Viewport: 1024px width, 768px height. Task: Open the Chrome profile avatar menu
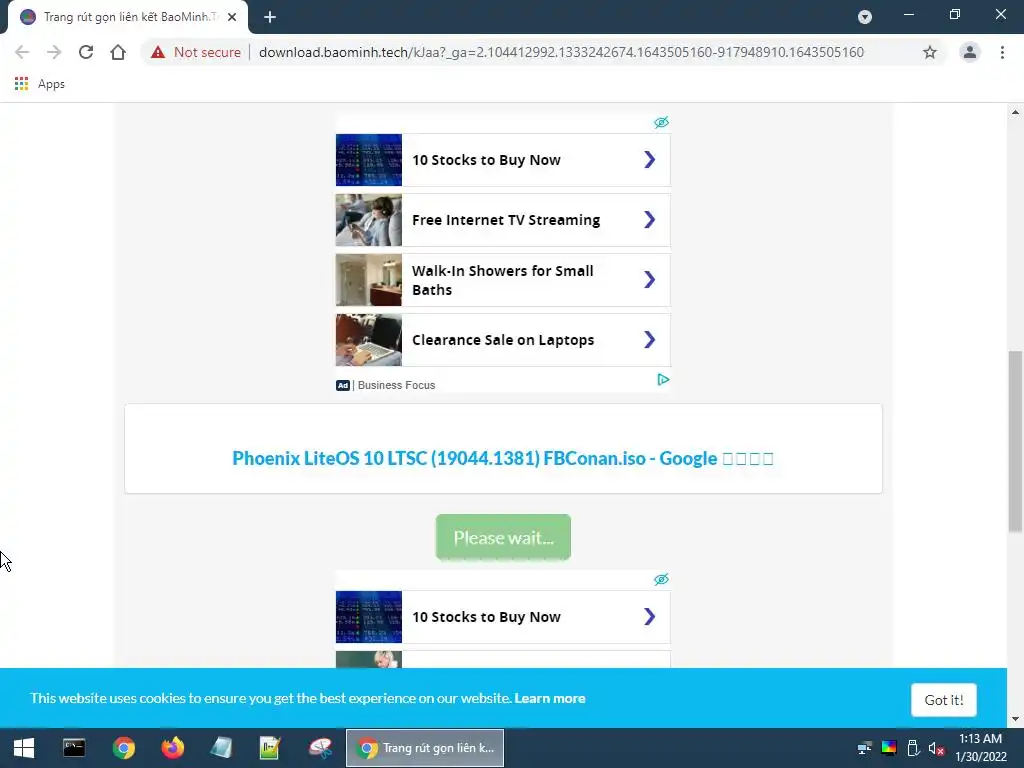[970, 52]
